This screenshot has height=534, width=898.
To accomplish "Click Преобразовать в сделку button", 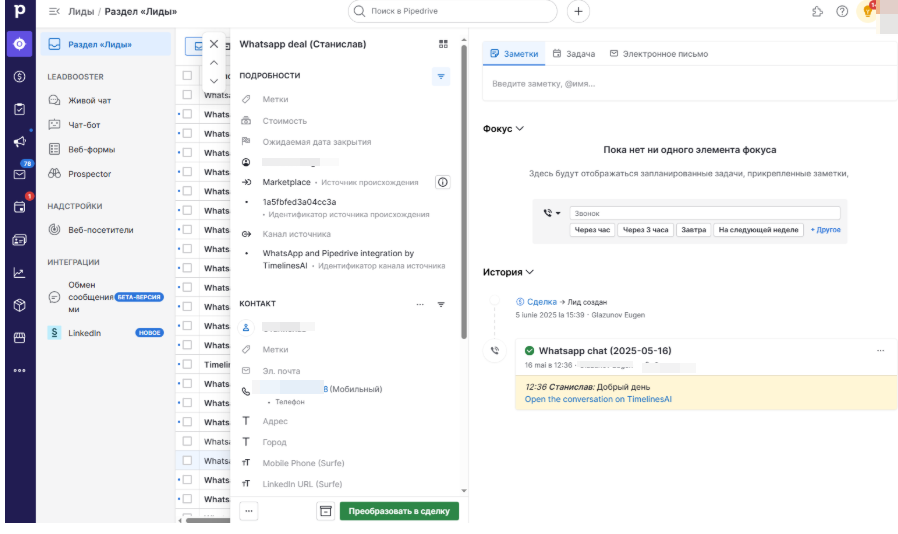I will coord(399,511).
